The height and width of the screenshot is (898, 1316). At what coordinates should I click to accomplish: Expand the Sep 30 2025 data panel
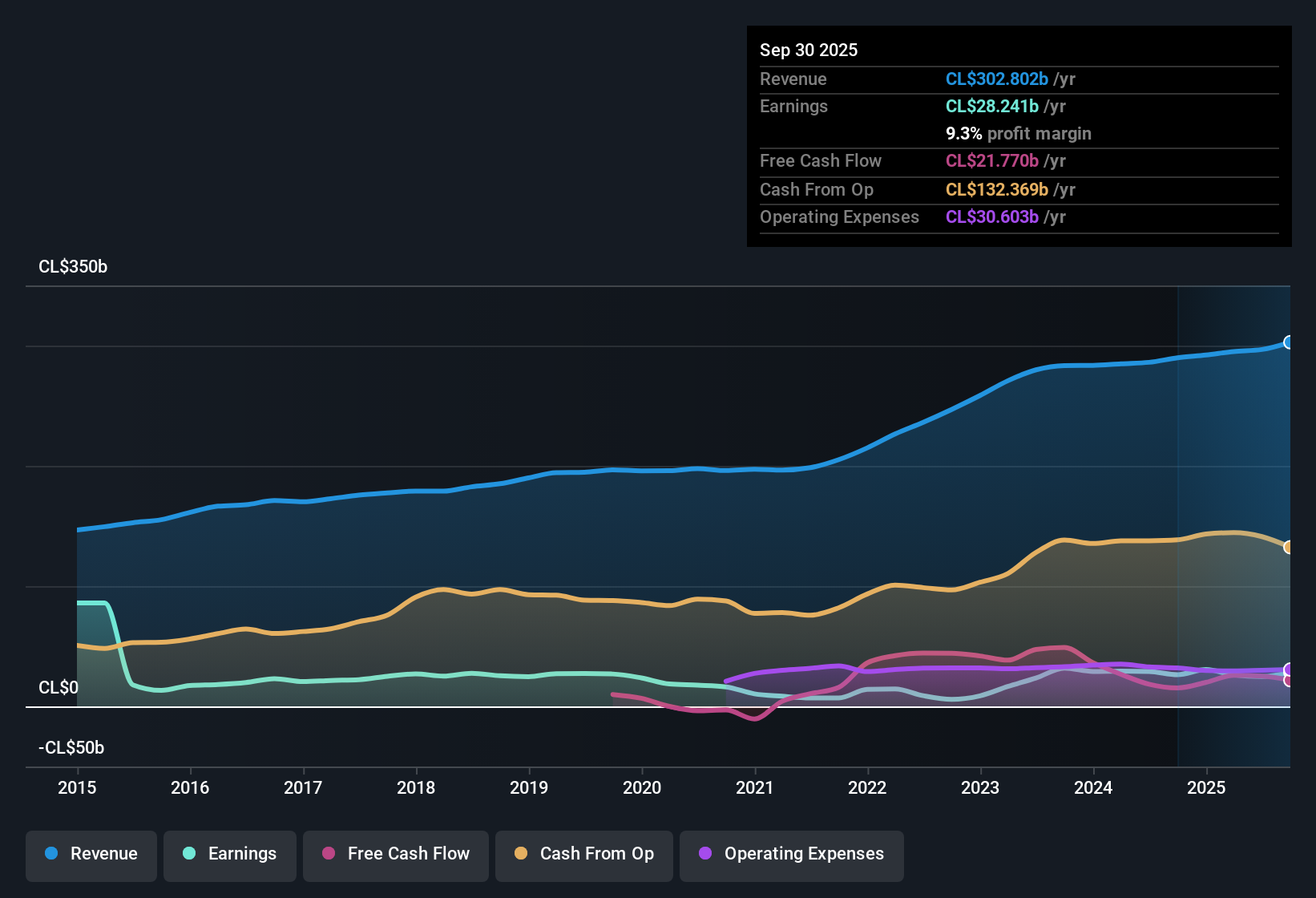pos(809,50)
